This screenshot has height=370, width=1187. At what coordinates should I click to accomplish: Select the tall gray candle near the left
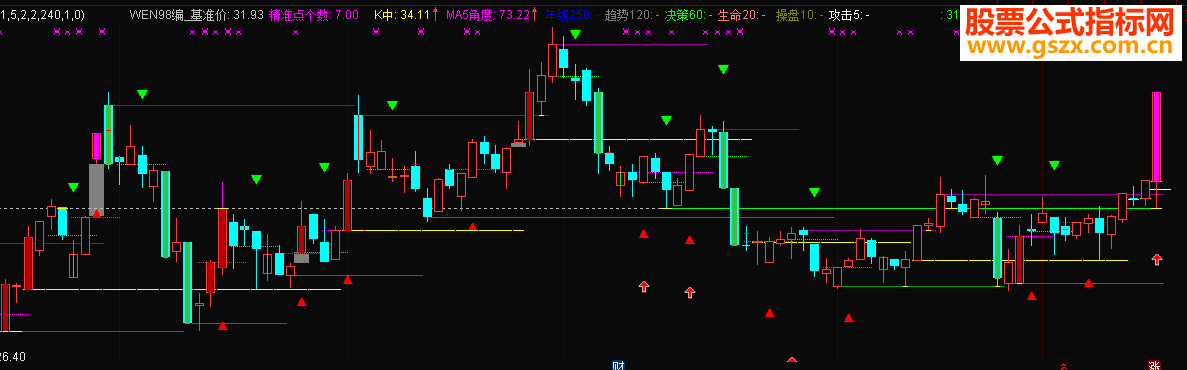coord(96,189)
